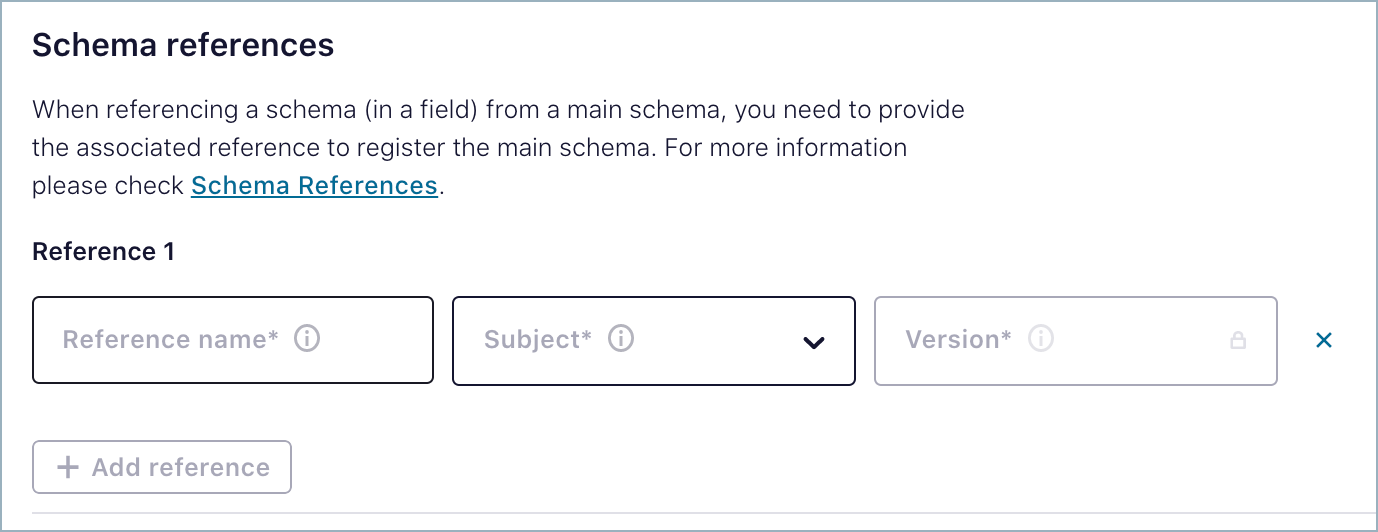The width and height of the screenshot is (1378, 532).
Task: Click the 'Add reference' button text
Action: pyautogui.click(x=181, y=467)
